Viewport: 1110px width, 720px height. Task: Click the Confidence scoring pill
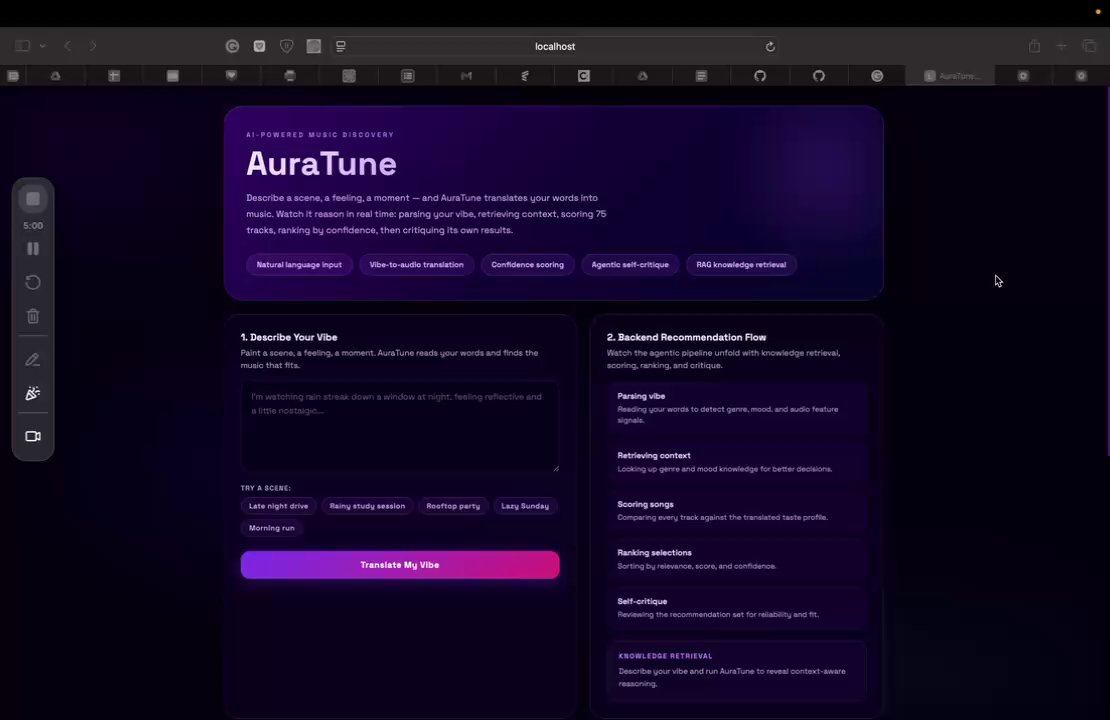click(527, 265)
